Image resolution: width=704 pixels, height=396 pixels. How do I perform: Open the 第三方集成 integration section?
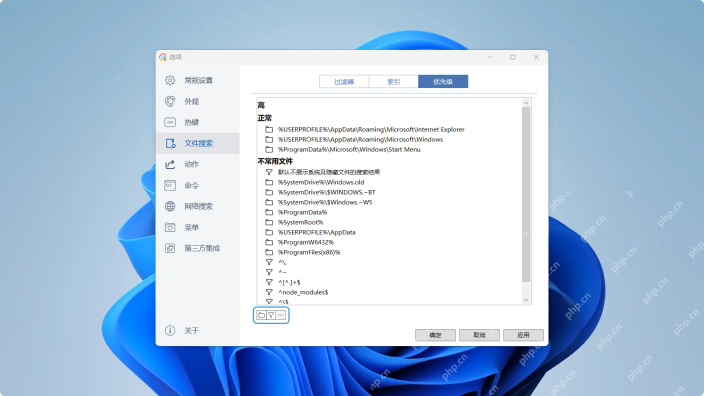click(198, 248)
